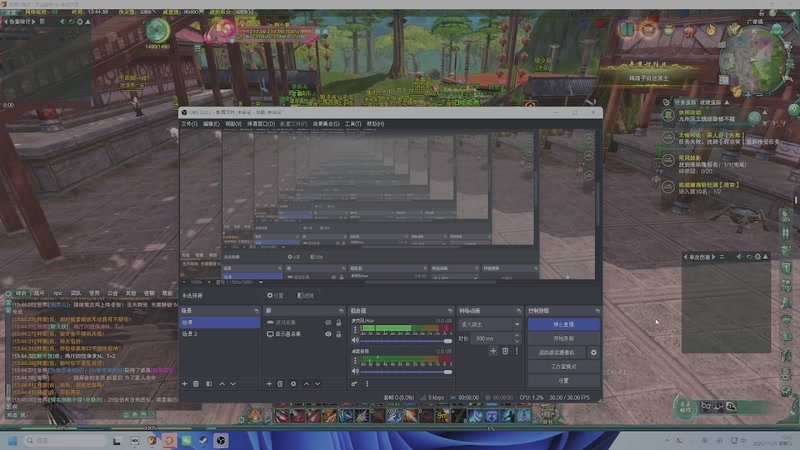Open the File (F) menu

(x=189, y=124)
